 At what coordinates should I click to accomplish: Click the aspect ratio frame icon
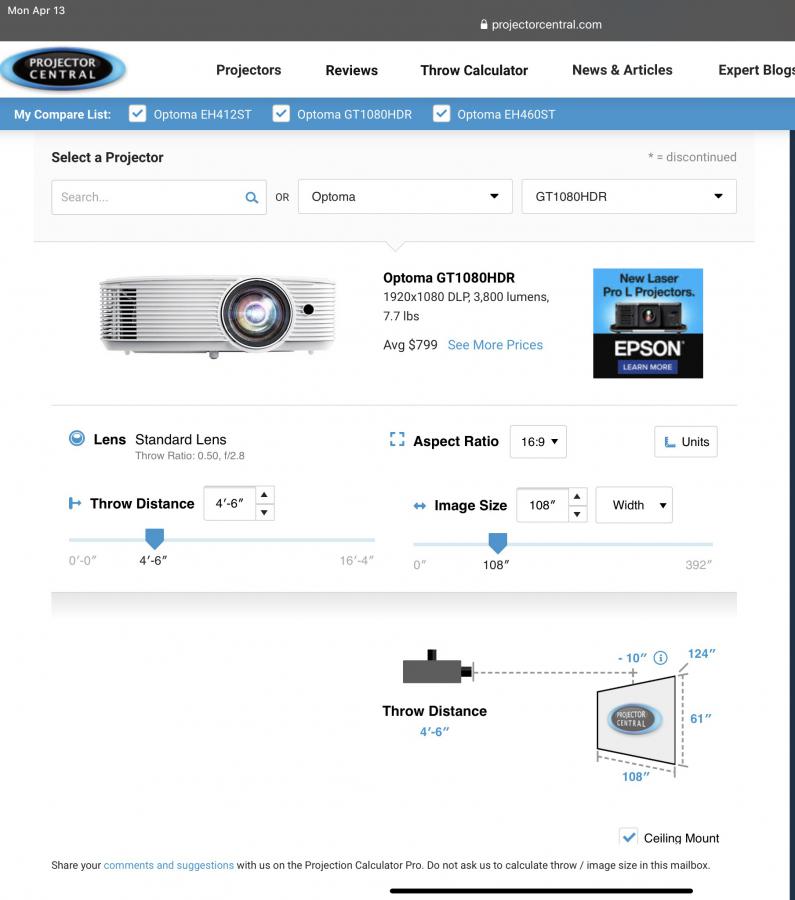[x=397, y=440]
